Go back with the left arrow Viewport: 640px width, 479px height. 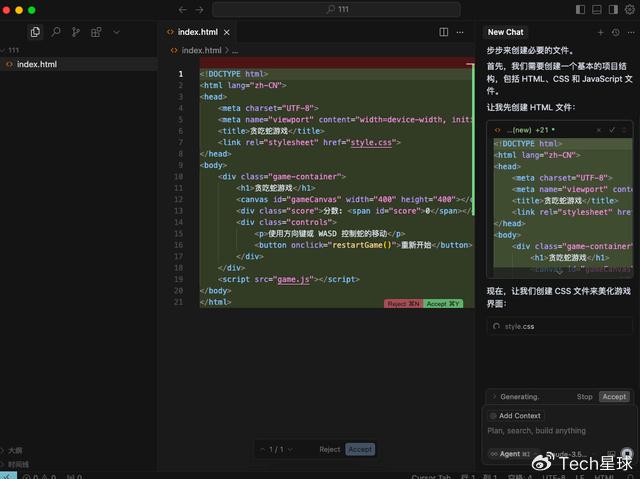pos(182,10)
